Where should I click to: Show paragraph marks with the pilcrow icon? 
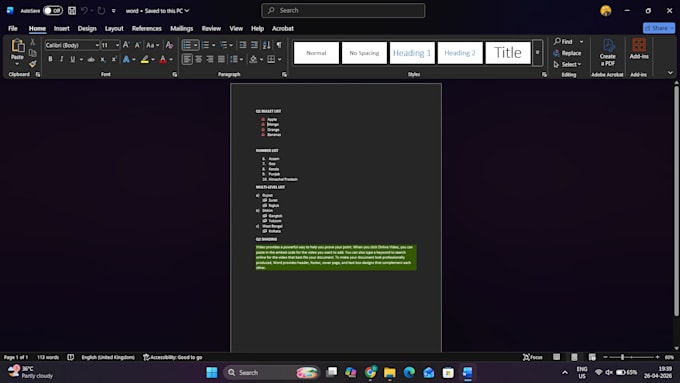click(279, 45)
